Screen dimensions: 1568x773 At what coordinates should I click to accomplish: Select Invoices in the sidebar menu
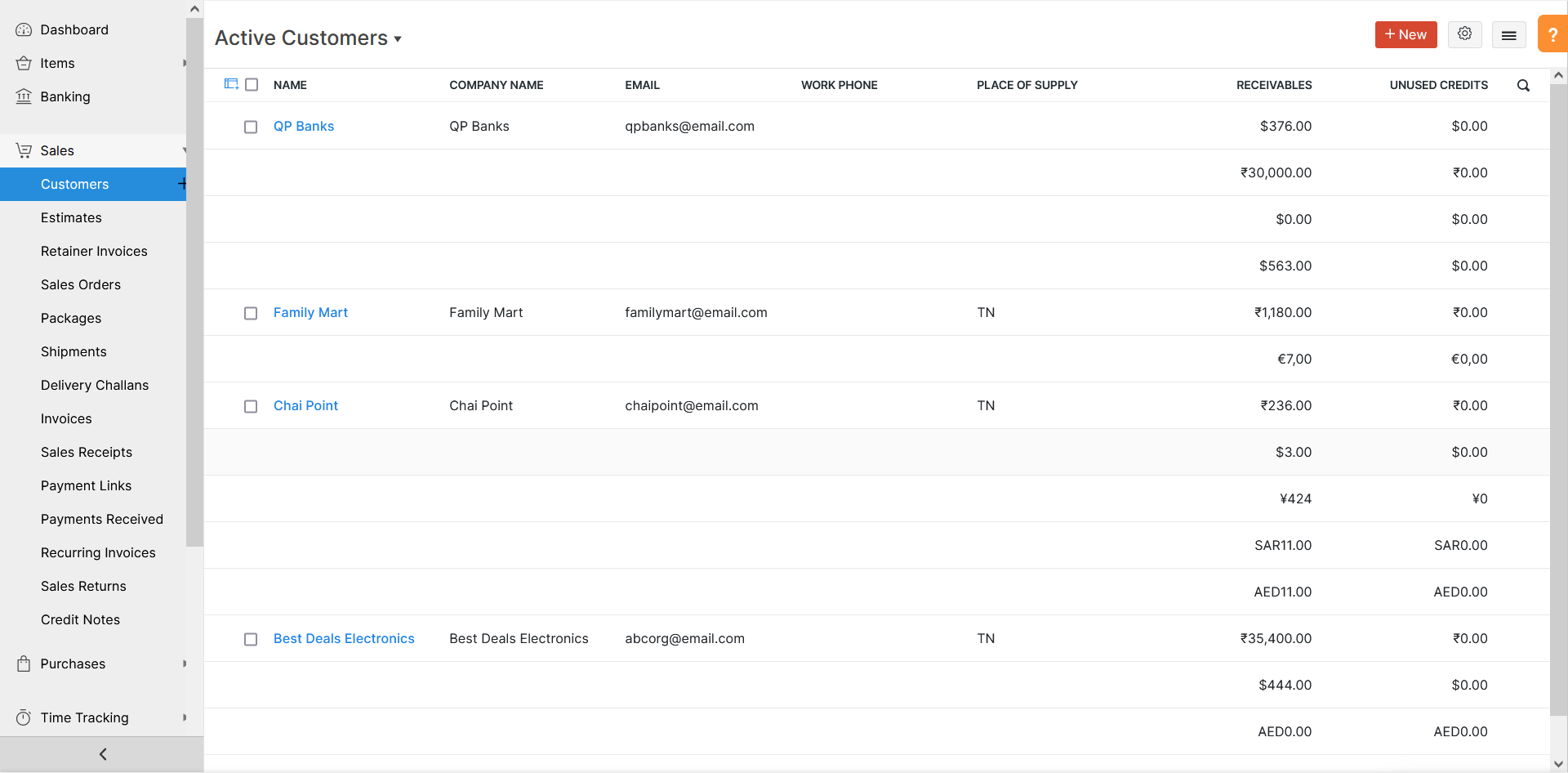point(66,418)
